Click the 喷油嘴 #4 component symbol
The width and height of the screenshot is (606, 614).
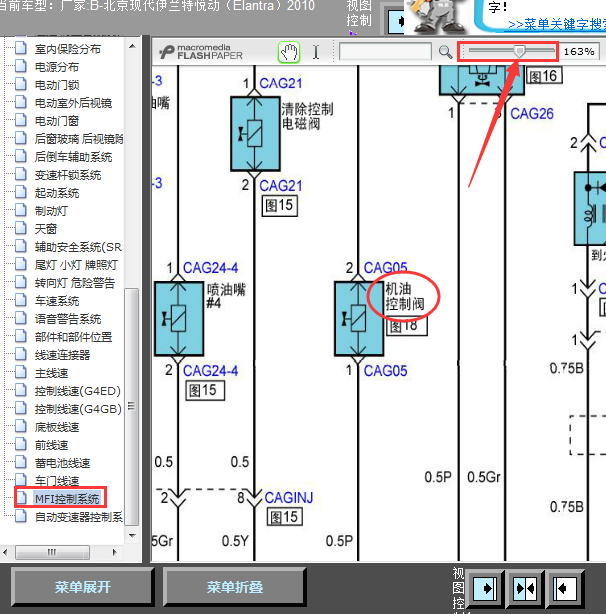pos(179,318)
